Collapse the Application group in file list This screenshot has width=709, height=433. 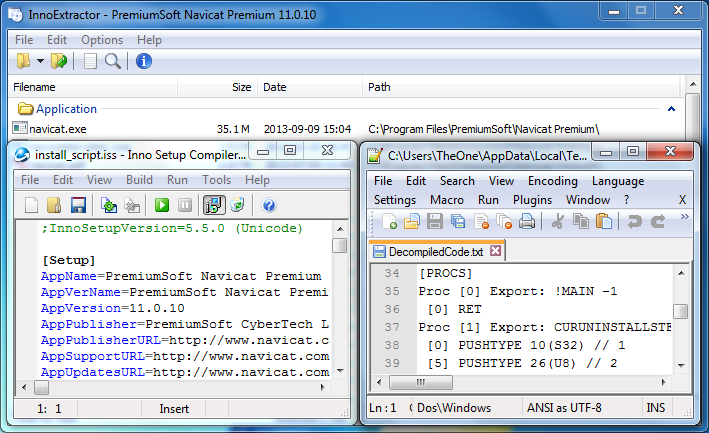tap(671, 109)
